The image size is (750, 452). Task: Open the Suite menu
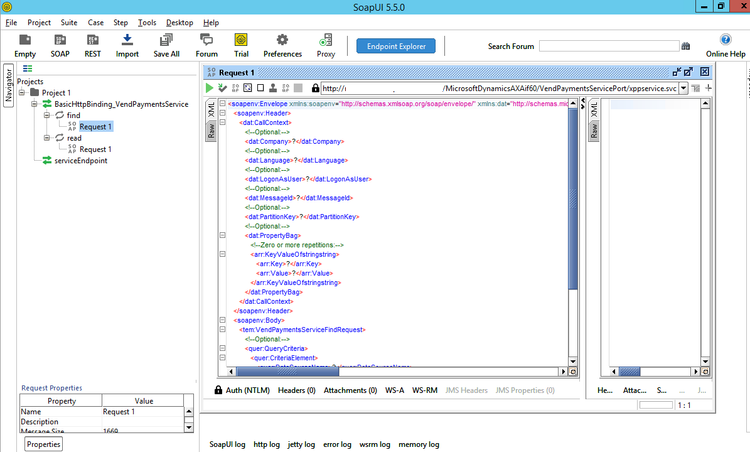pyautogui.click(x=69, y=22)
